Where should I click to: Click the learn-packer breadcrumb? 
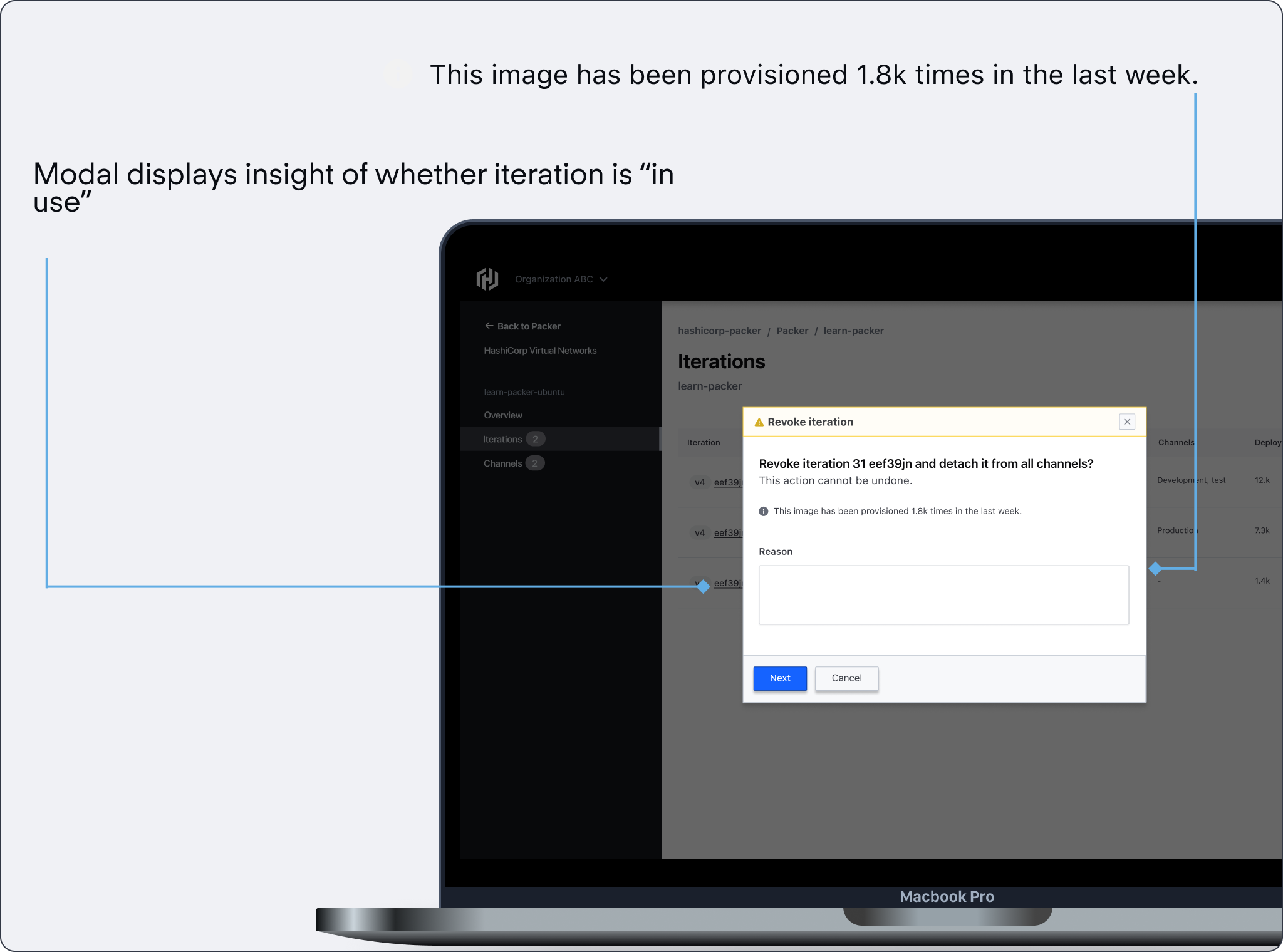click(x=853, y=331)
